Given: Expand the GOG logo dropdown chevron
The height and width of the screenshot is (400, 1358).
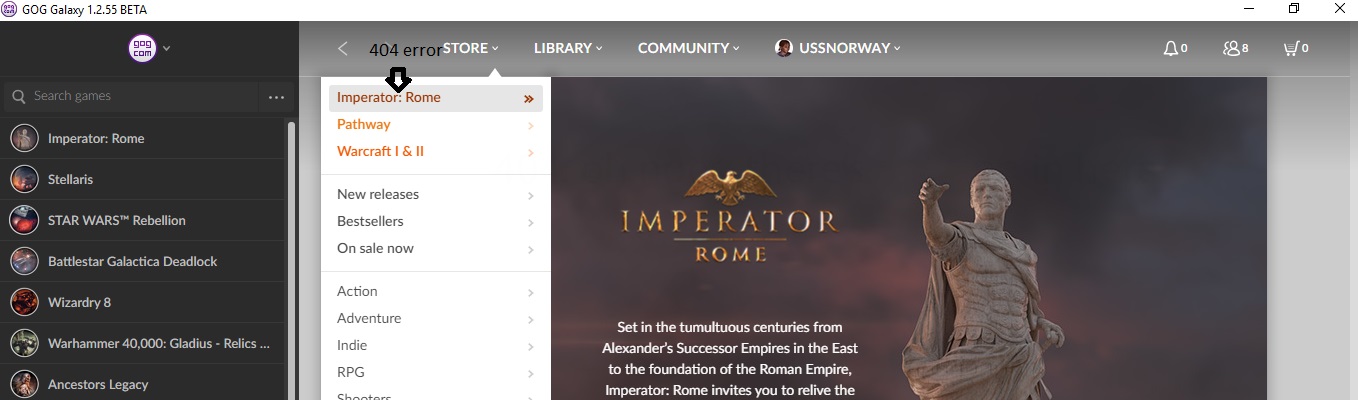Looking at the screenshot, I should 167,48.
